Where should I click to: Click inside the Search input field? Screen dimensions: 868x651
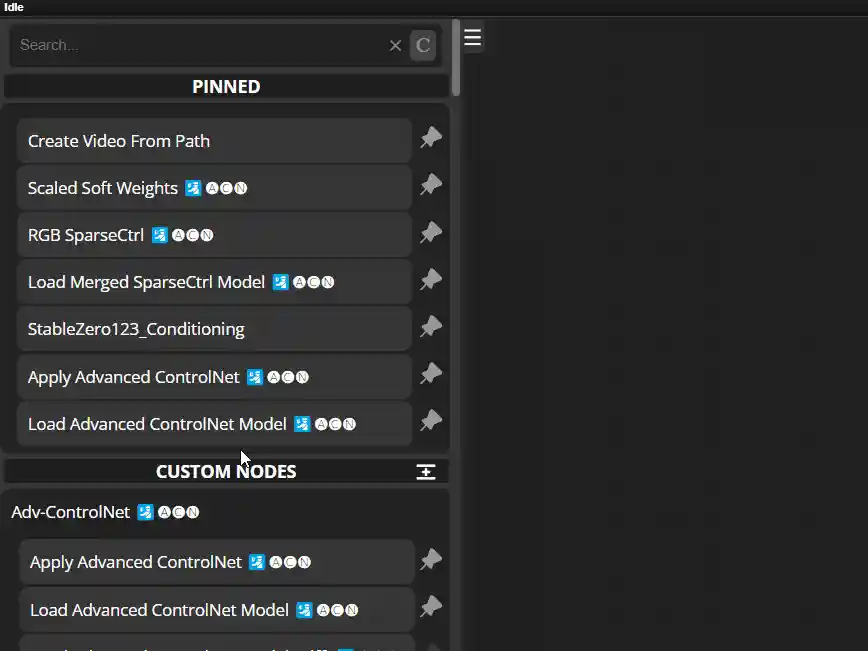tap(200, 45)
